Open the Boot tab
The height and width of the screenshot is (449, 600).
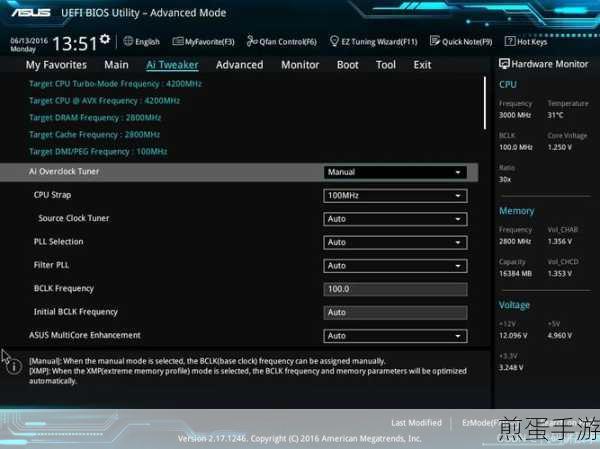(x=347, y=65)
